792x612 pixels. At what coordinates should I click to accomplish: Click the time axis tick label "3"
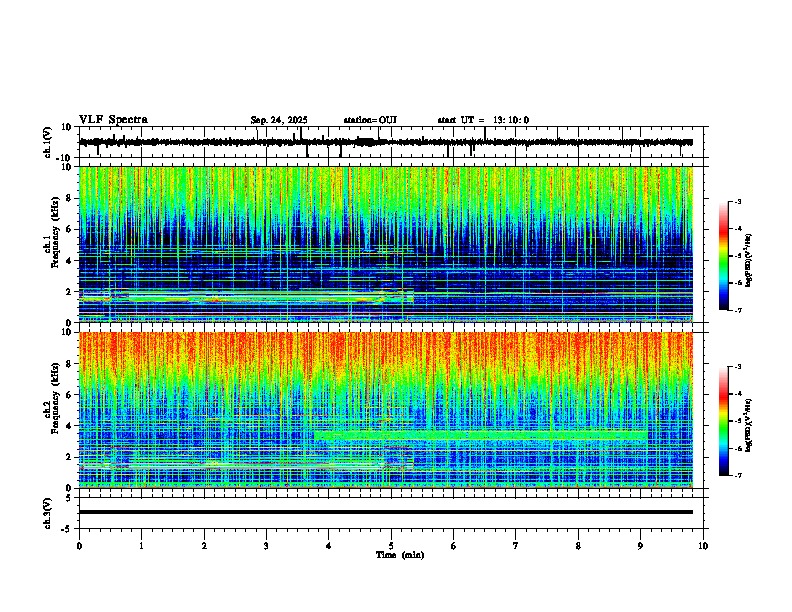click(267, 546)
